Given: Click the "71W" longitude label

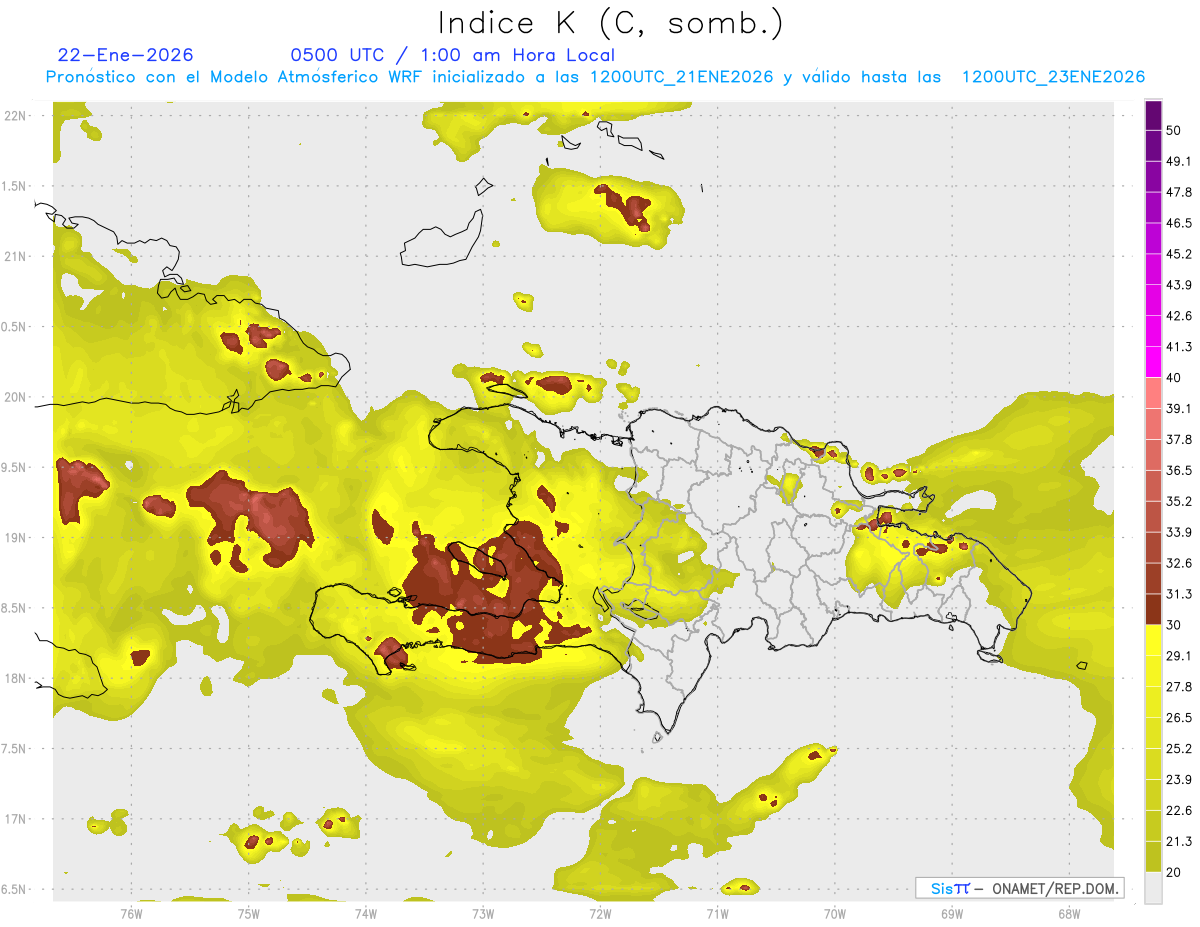Looking at the screenshot, I should 717,914.
